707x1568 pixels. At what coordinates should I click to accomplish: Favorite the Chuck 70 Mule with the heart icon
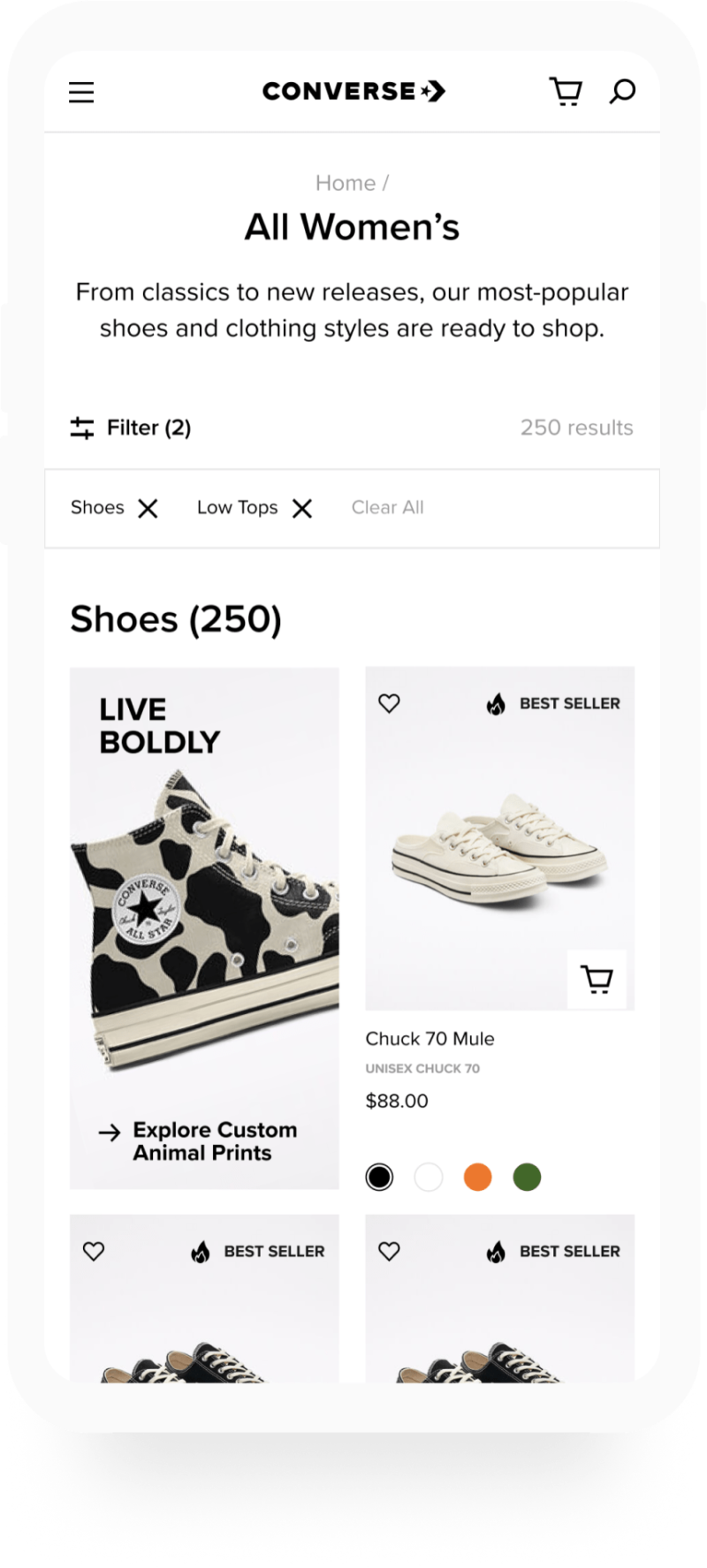coord(389,703)
